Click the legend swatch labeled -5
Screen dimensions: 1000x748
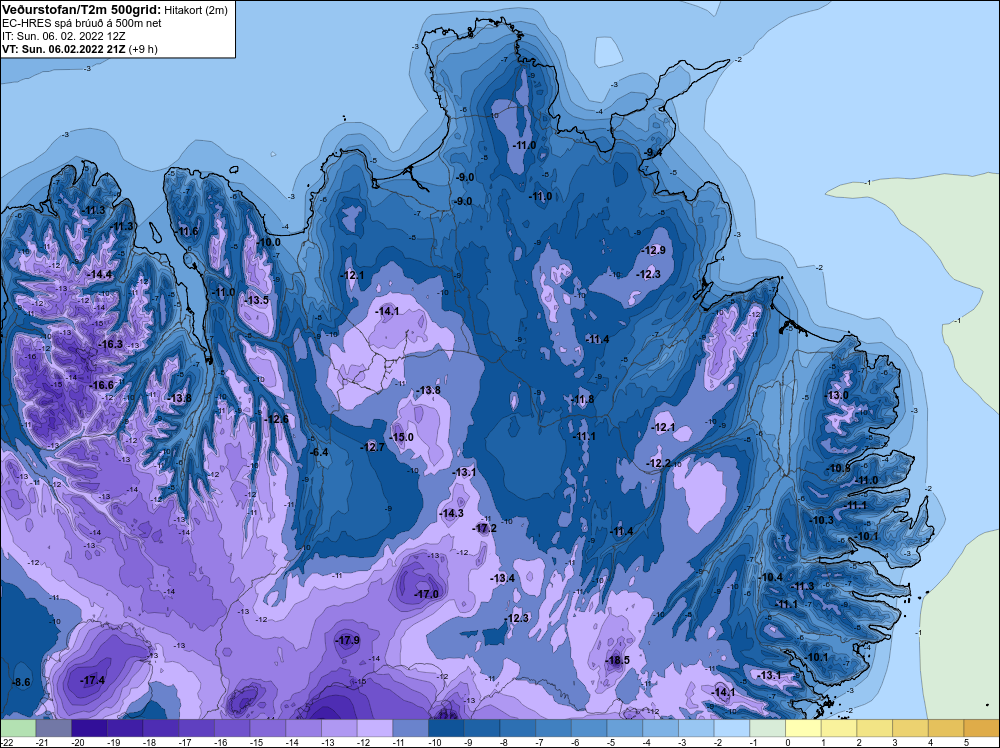(x=625, y=728)
